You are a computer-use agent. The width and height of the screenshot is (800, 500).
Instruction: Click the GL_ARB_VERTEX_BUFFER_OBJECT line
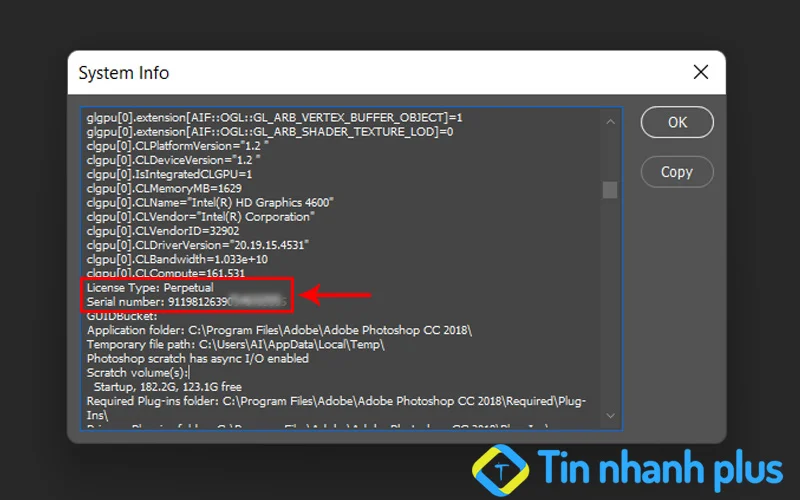coord(274,117)
